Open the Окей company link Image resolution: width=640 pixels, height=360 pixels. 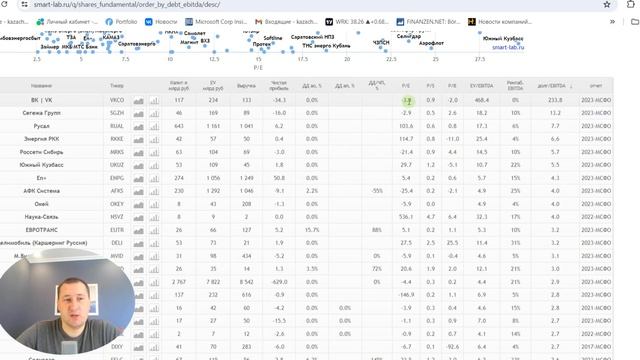click(x=41, y=204)
